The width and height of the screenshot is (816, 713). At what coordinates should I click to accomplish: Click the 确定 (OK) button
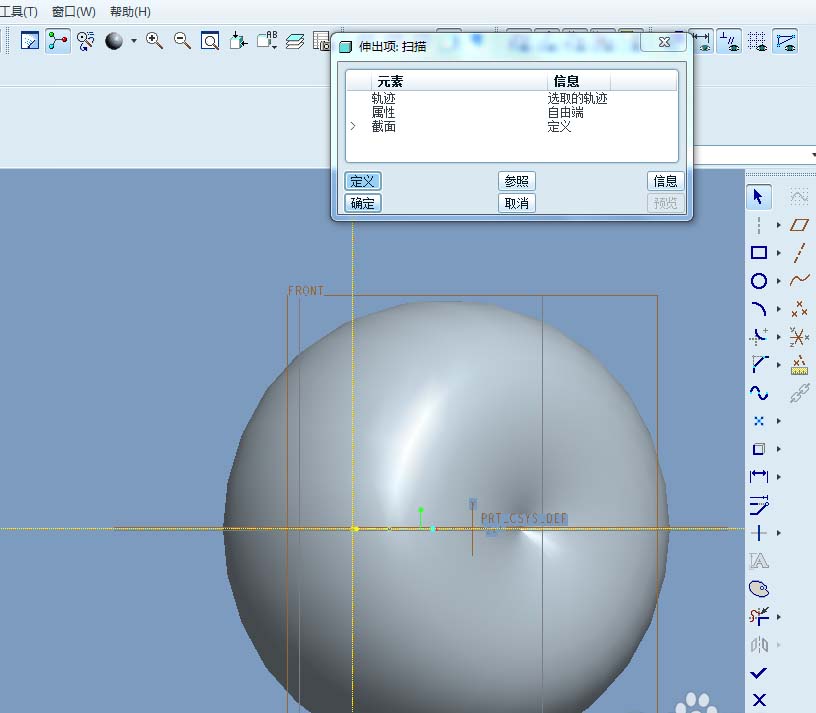click(x=363, y=203)
